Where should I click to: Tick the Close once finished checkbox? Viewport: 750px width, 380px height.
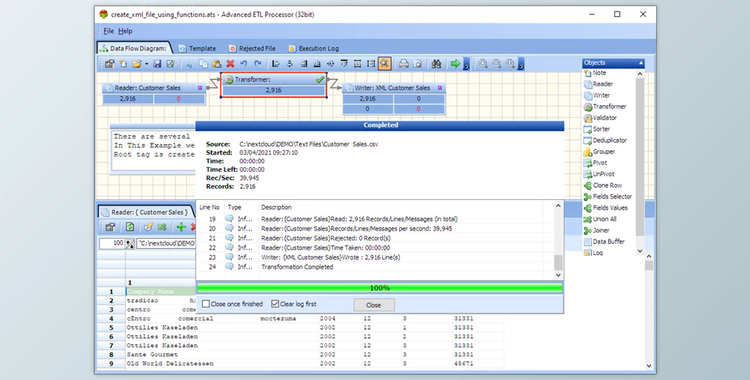click(x=206, y=304)
